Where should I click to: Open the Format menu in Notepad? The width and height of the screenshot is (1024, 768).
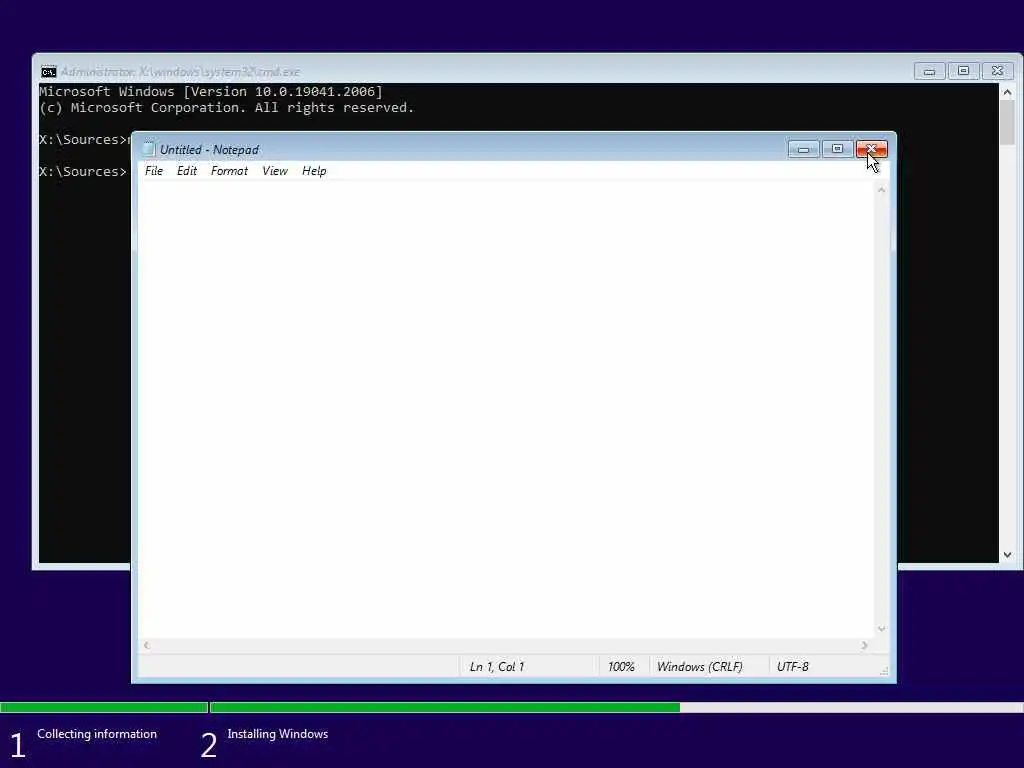[229, 171]
